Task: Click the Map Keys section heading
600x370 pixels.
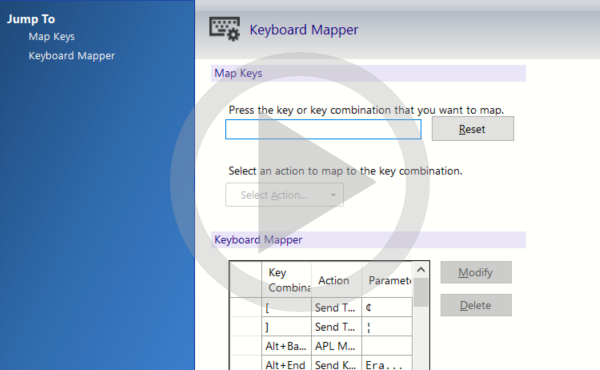Action: [x=238, y=73]
